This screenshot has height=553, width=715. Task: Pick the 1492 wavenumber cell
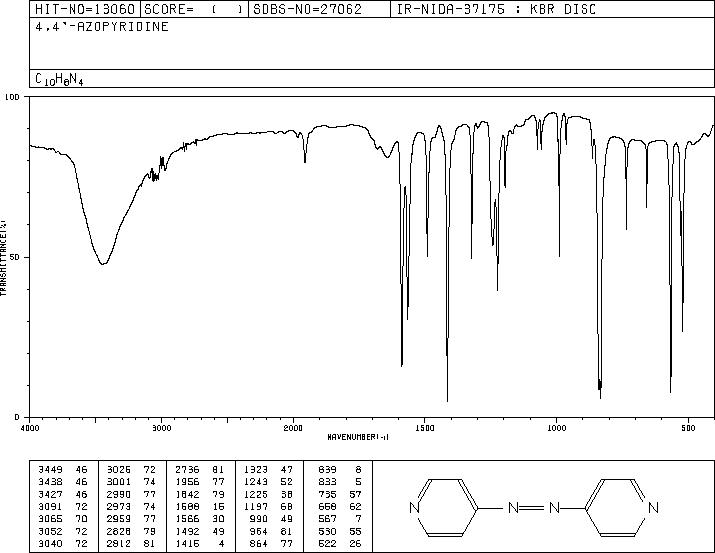pyautogui.click(x=187, y=532)
